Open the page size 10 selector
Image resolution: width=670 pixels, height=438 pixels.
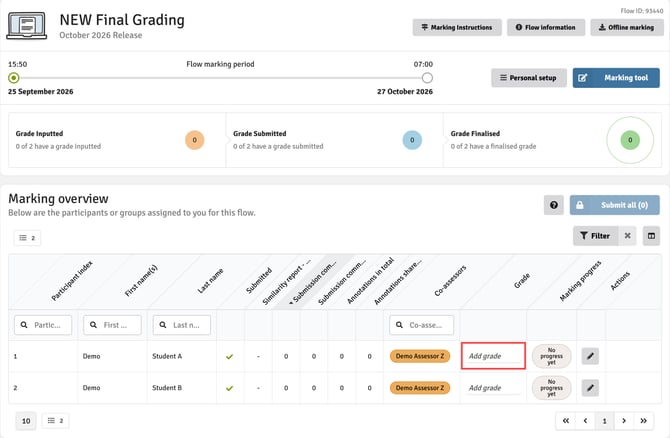[x=26, y=421]
